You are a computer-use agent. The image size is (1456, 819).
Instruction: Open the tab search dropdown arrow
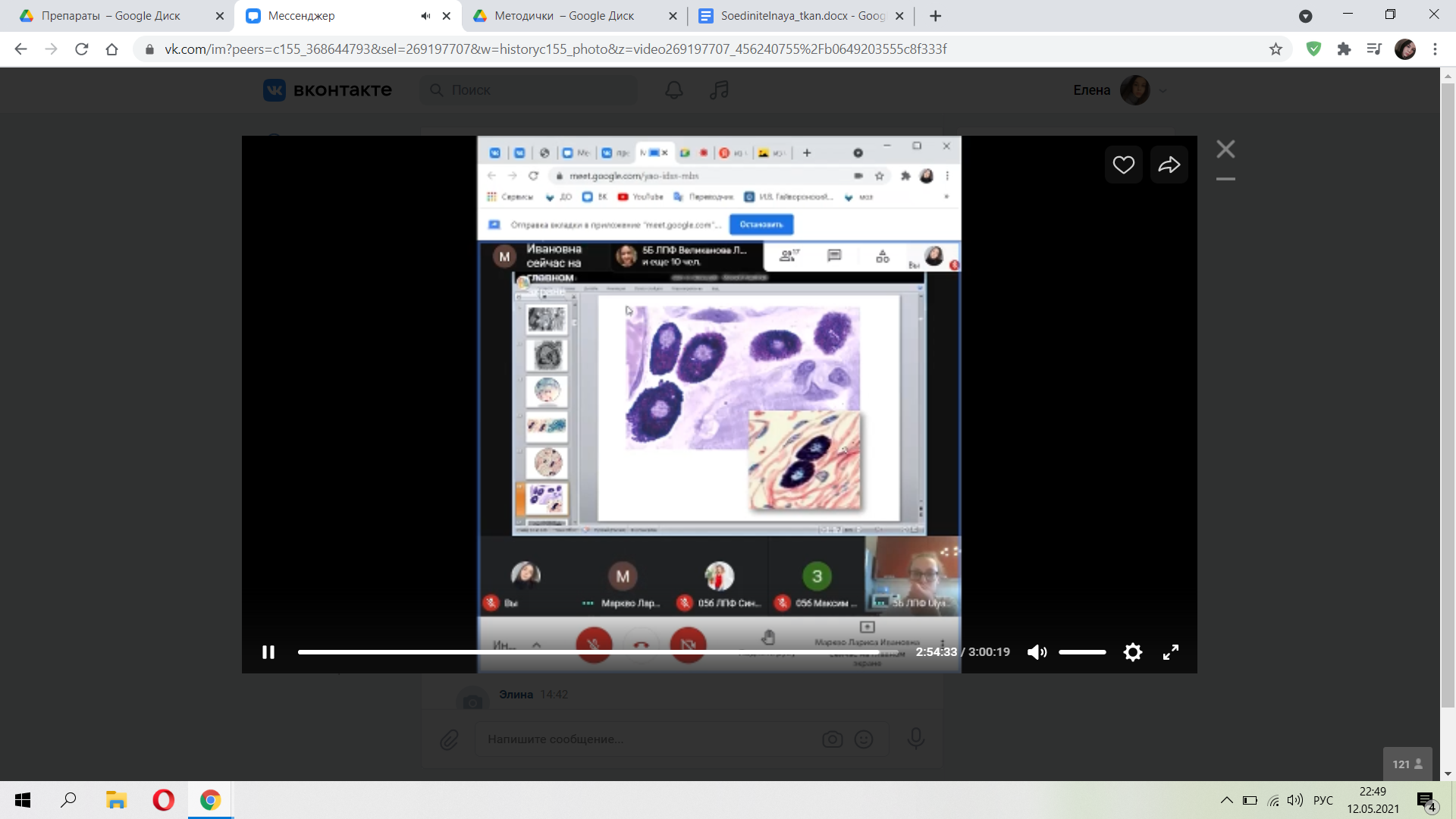[1305, 16]
